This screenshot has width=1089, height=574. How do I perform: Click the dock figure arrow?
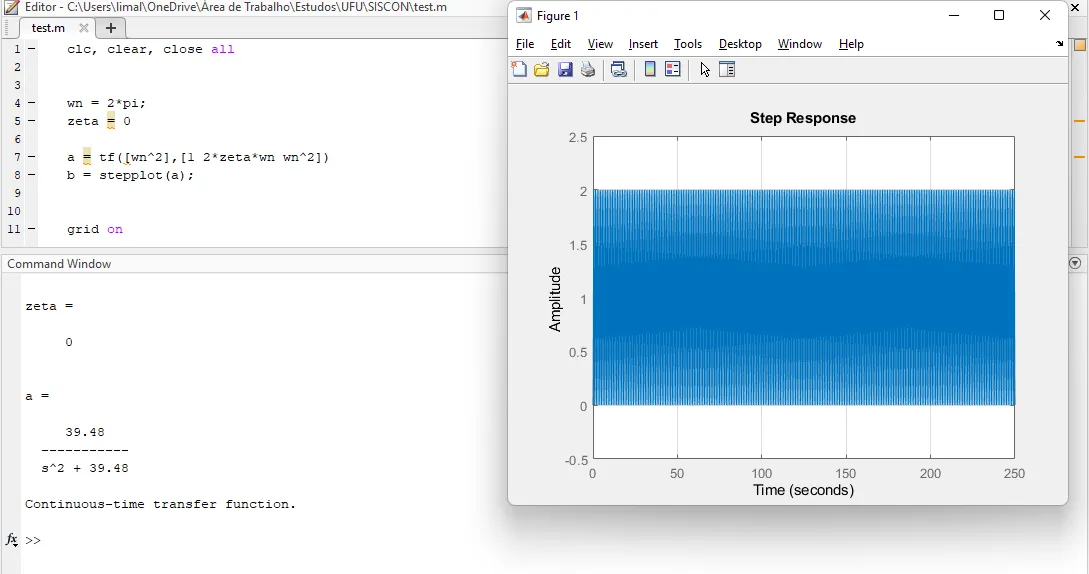(x=1060, y=44)
